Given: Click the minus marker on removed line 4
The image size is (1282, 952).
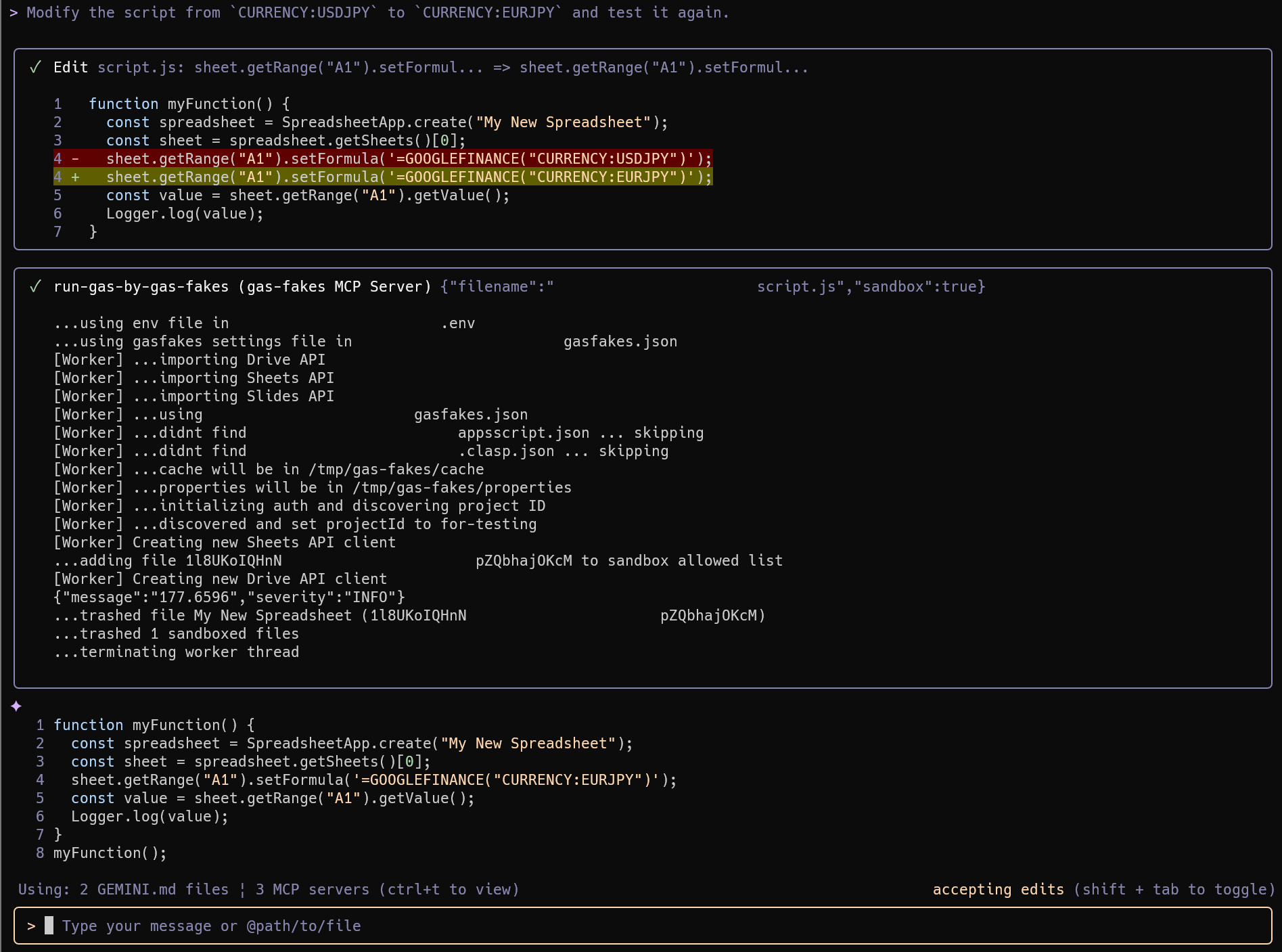Looking at the screenshot, I should (x=76, y=159).
